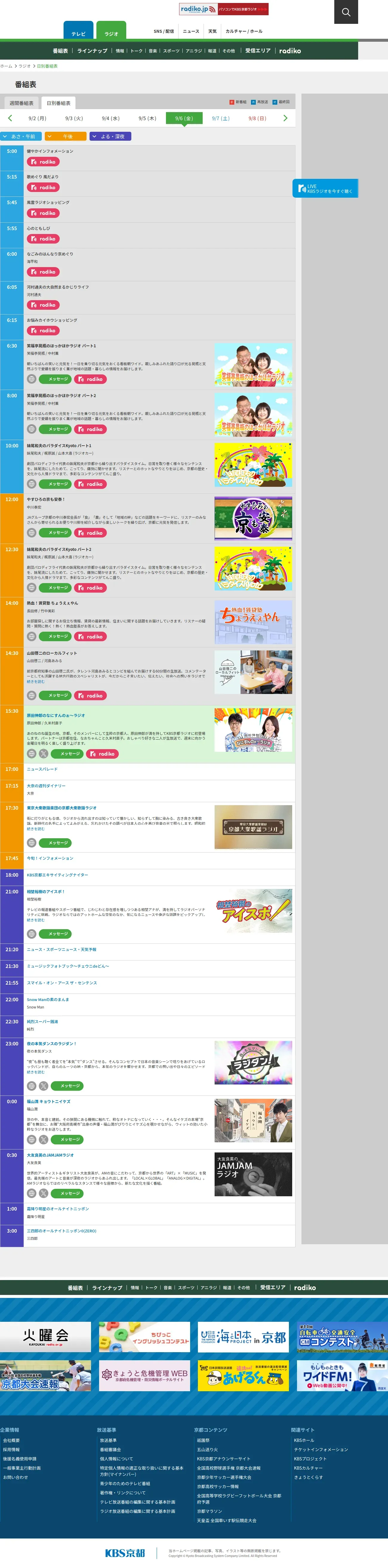388x1568 pixels.
Task: Open website globe icon for 8:00 program
Action: [x=32, y=429]
